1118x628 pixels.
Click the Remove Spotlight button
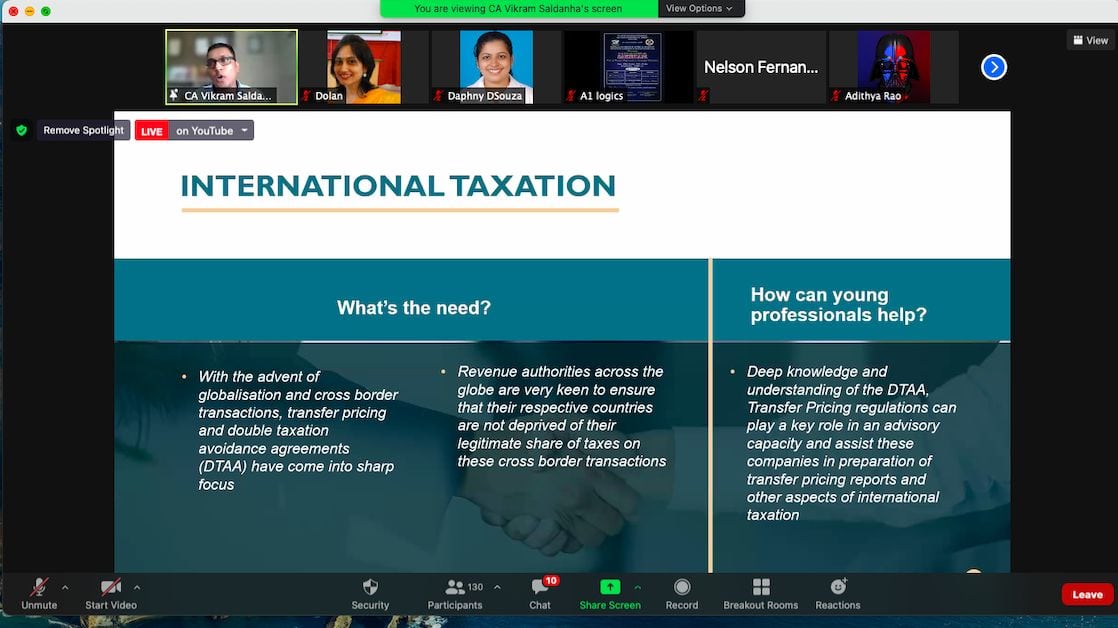(x=83, y=130)
